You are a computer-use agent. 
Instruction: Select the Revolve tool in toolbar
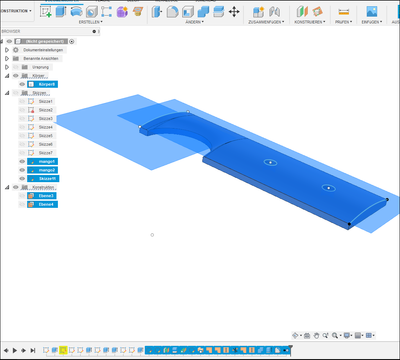(76, 12)
